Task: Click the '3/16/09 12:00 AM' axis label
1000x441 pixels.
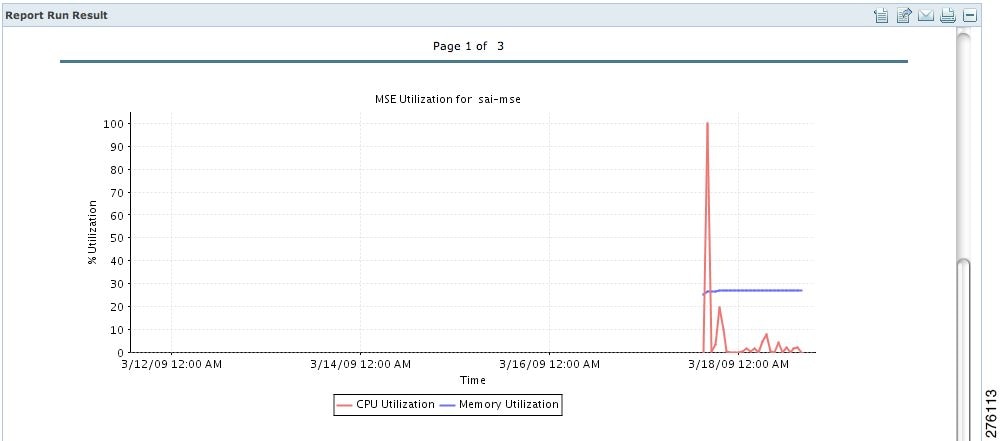Action: coord(549,364)
